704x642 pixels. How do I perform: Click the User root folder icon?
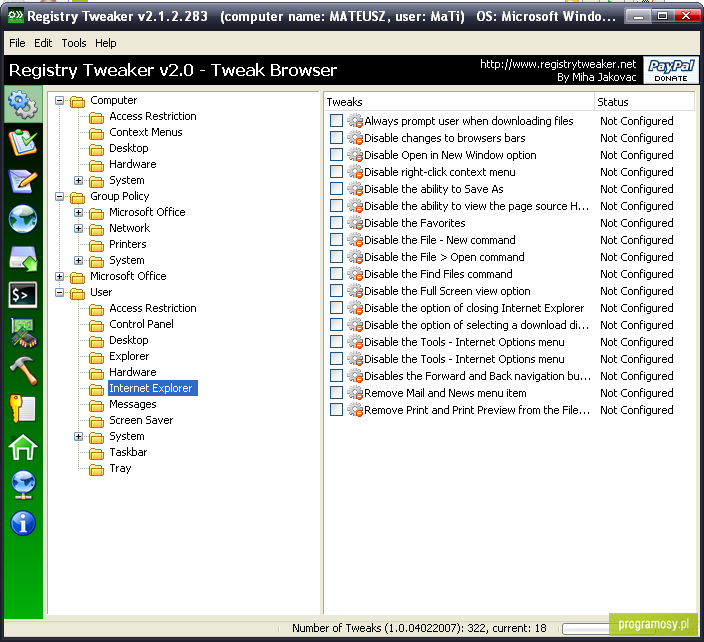[77, 293]
